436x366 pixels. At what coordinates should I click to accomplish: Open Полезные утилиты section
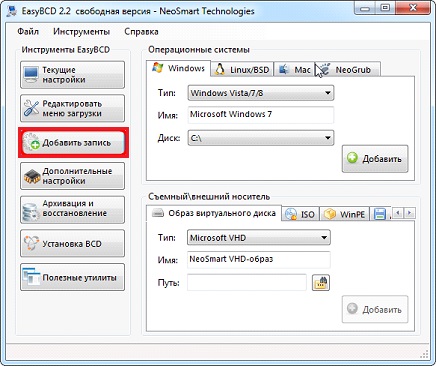[72, 277]
